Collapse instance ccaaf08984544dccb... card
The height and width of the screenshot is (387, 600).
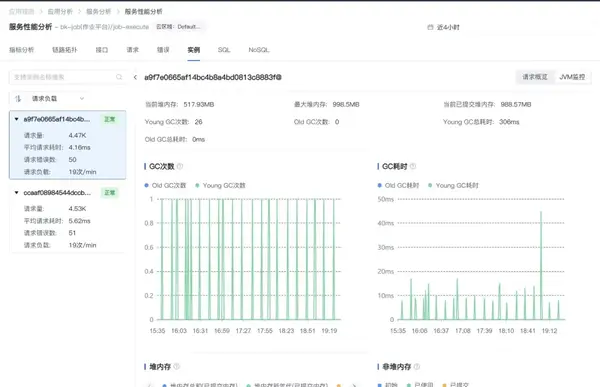pos(16,193)
